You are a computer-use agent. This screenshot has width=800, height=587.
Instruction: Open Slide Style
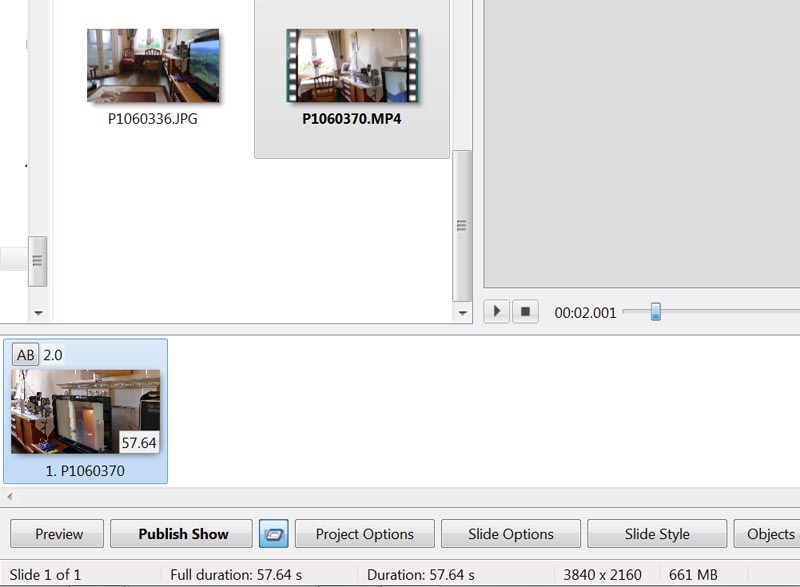657,534
